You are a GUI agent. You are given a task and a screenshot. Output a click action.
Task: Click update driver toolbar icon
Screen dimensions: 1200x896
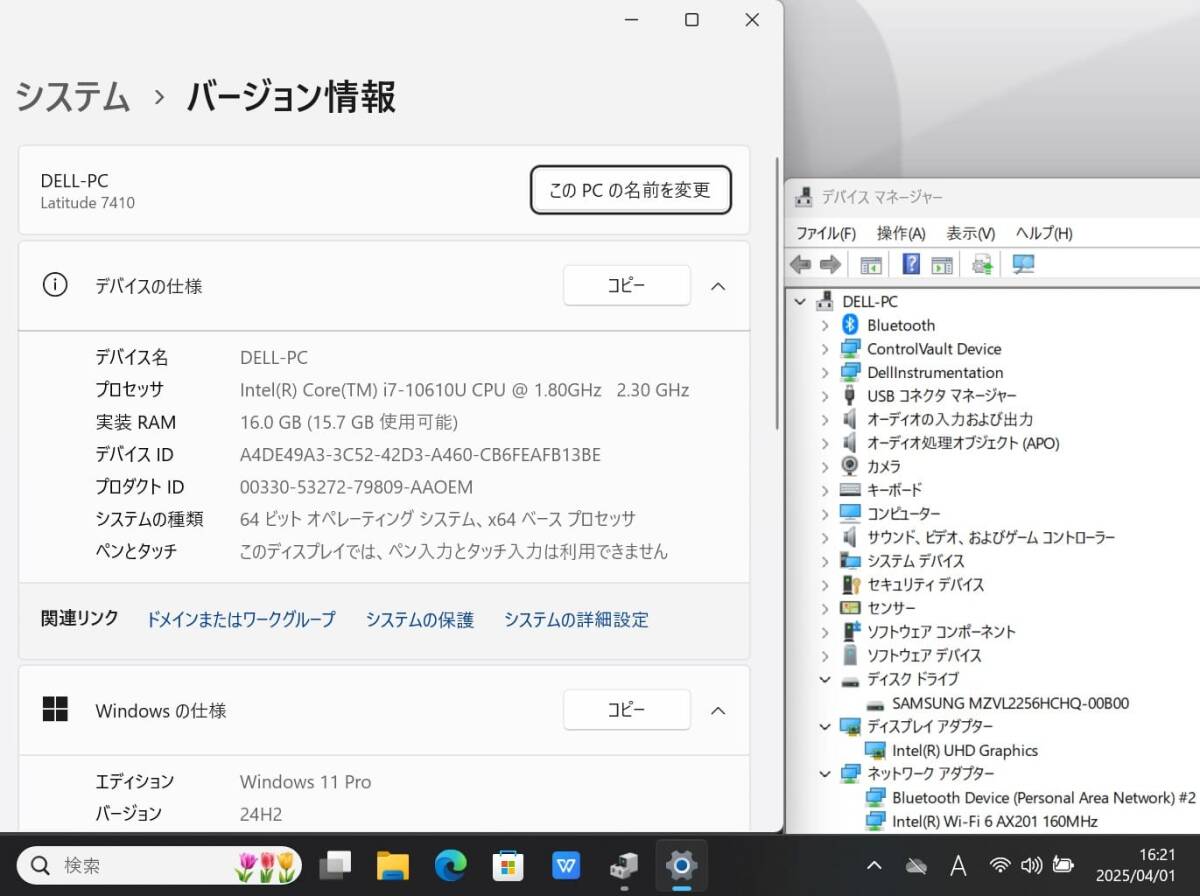[982, 264]
